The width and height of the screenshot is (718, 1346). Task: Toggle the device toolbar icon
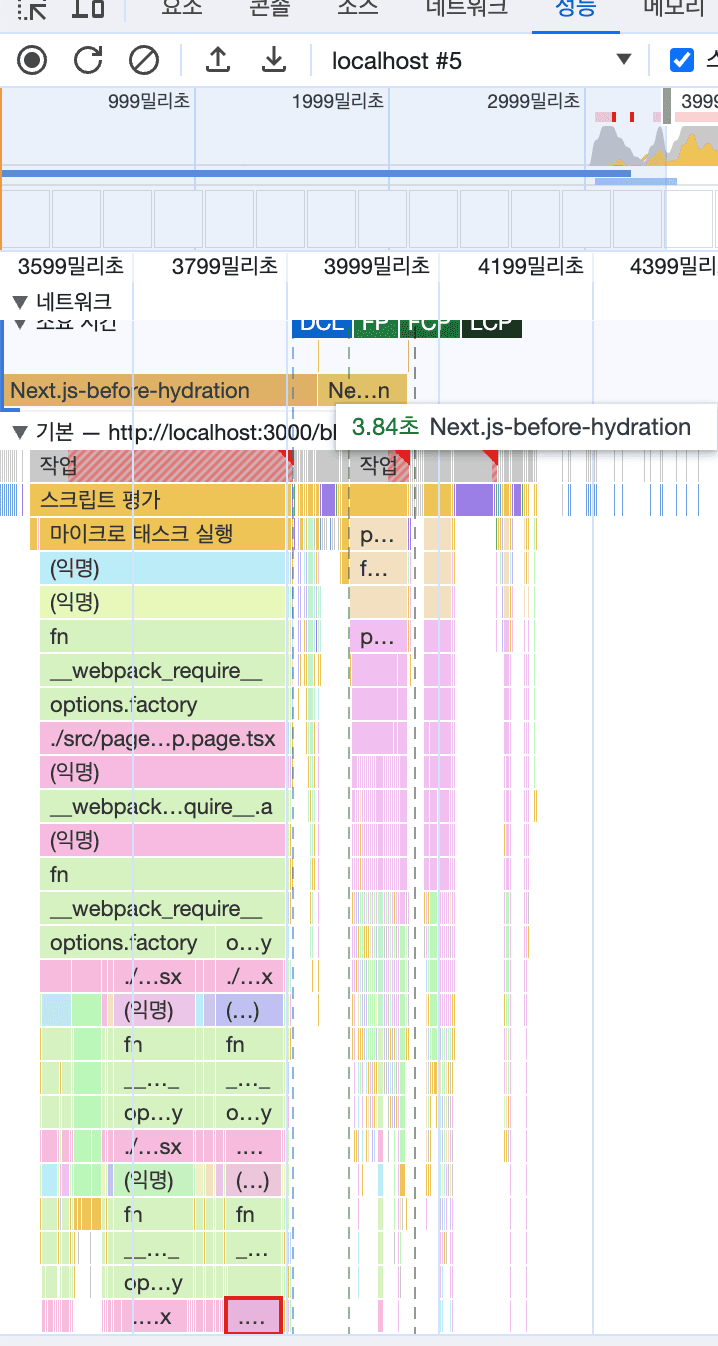tap(89, 9)
